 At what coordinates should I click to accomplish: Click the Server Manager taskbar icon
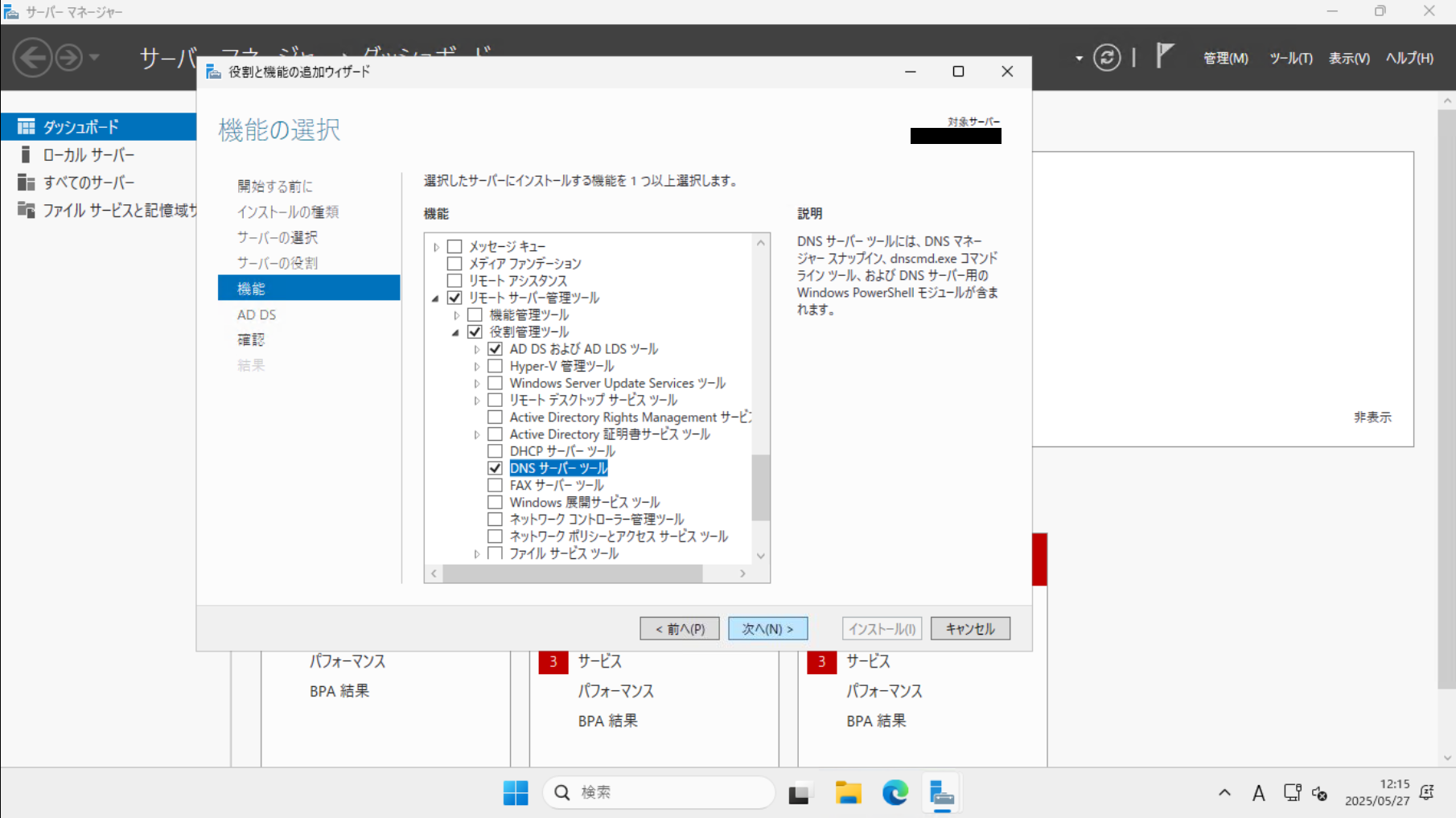(x=941, y=793)
